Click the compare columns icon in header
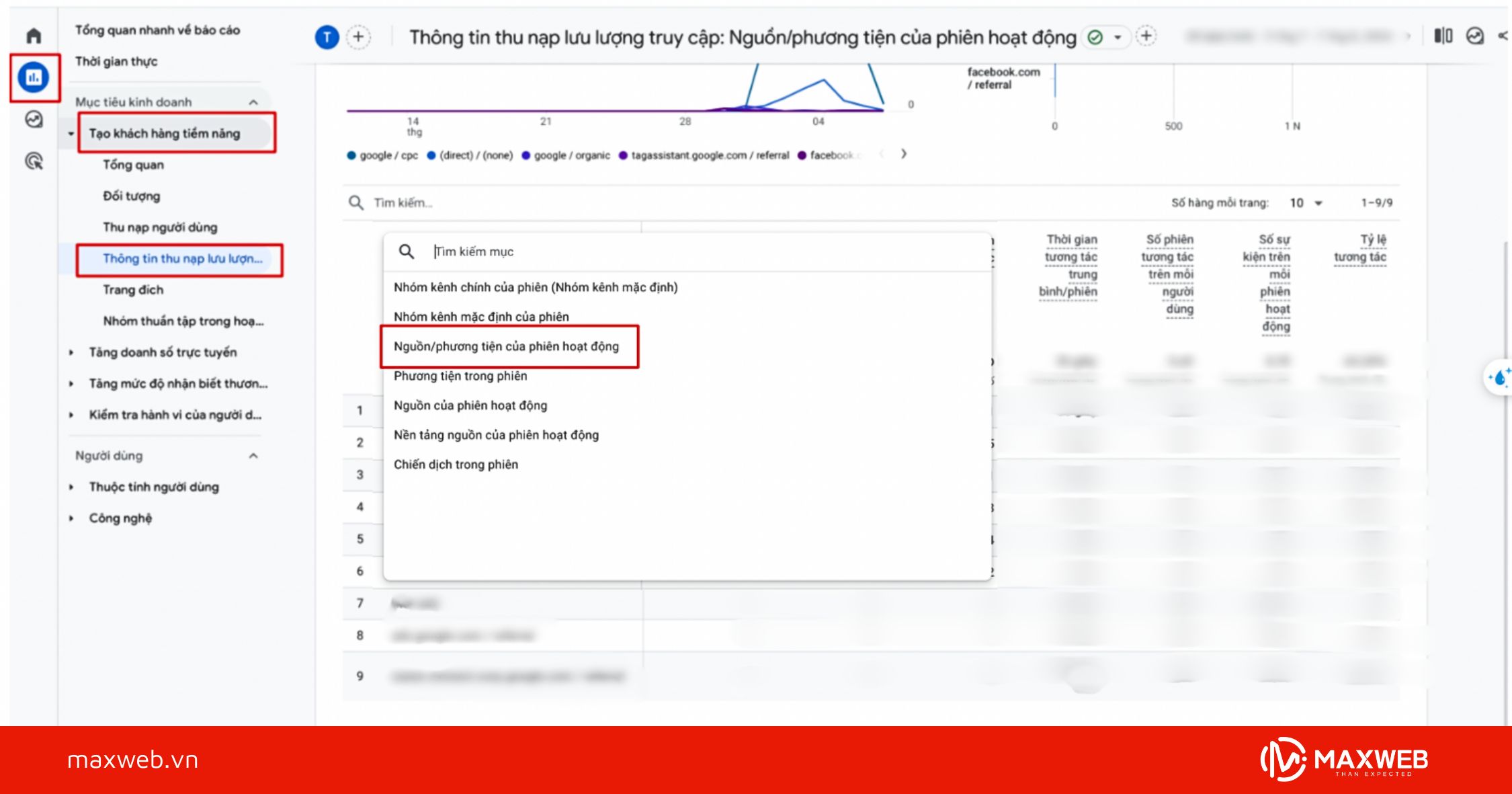This screenshot has height=794, width=1512. click(1443, 36)
